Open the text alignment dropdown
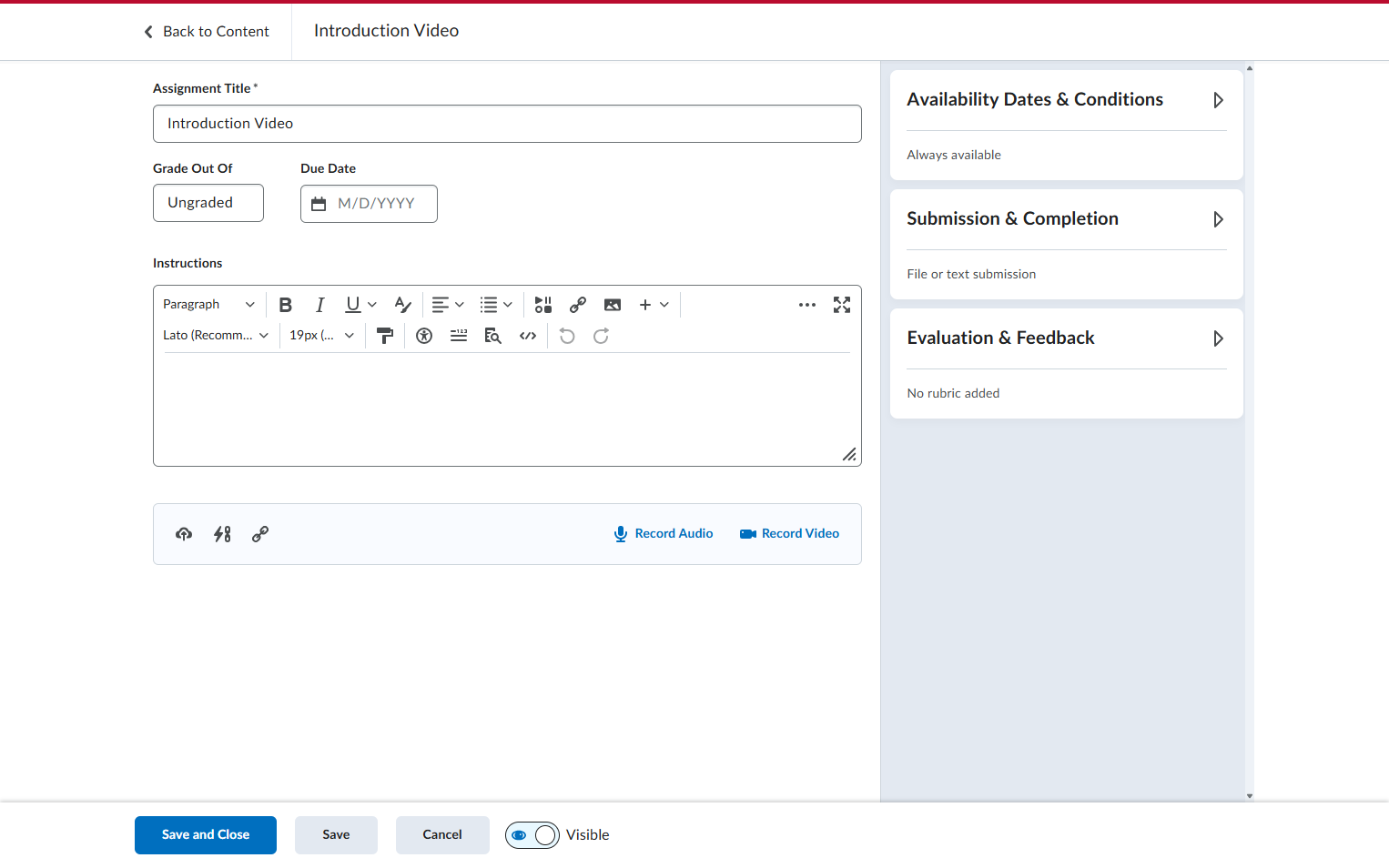The image size is (1389, 868). 448,305
